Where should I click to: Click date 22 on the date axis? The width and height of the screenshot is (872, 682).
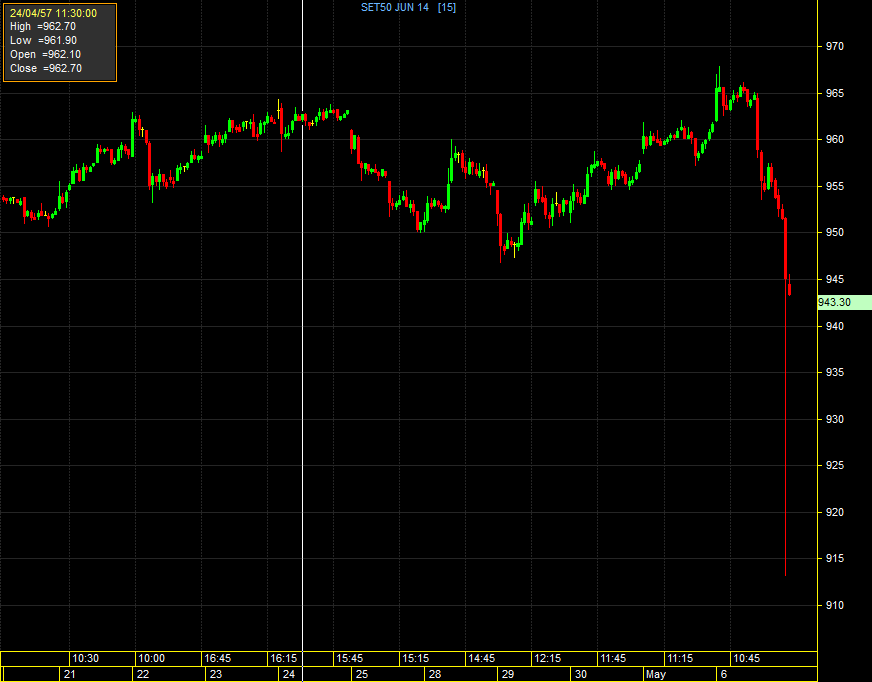(143, 674)
